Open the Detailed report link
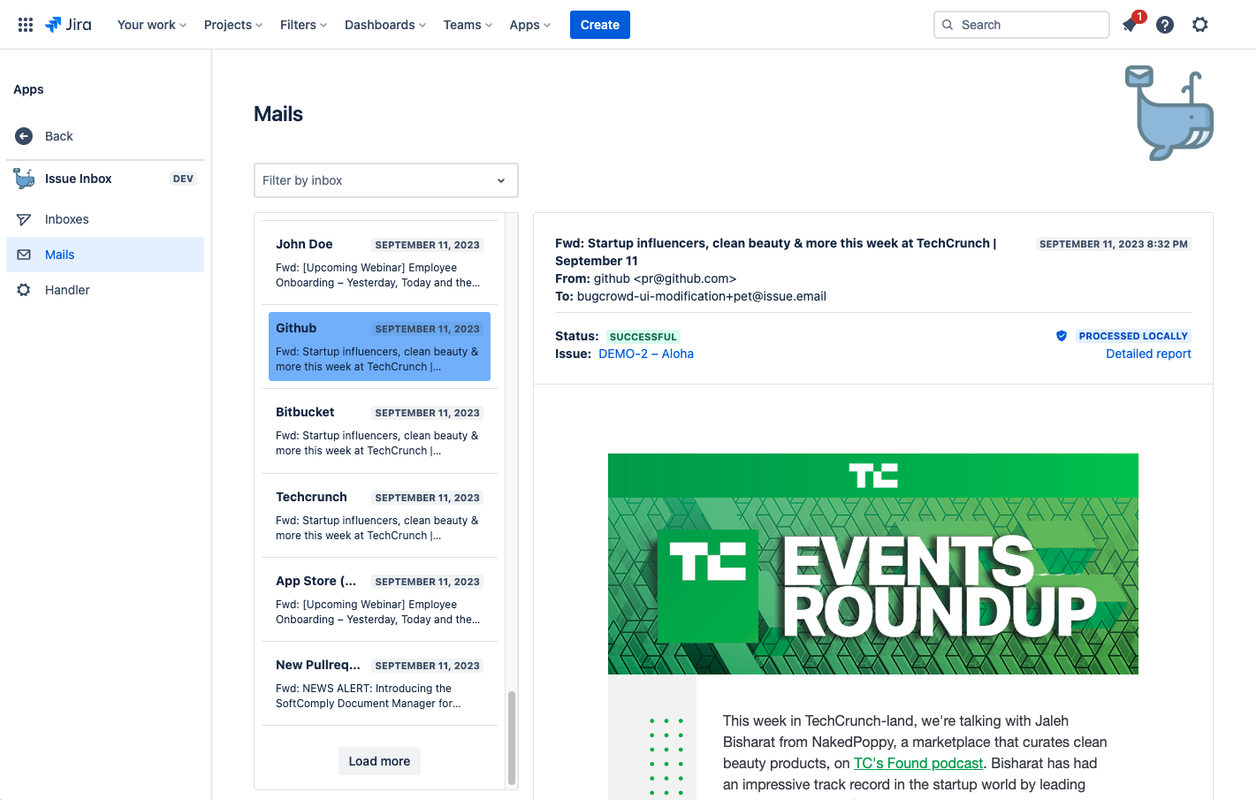1256x800 pixels. pyautogui.click(x=1148, y=354)
